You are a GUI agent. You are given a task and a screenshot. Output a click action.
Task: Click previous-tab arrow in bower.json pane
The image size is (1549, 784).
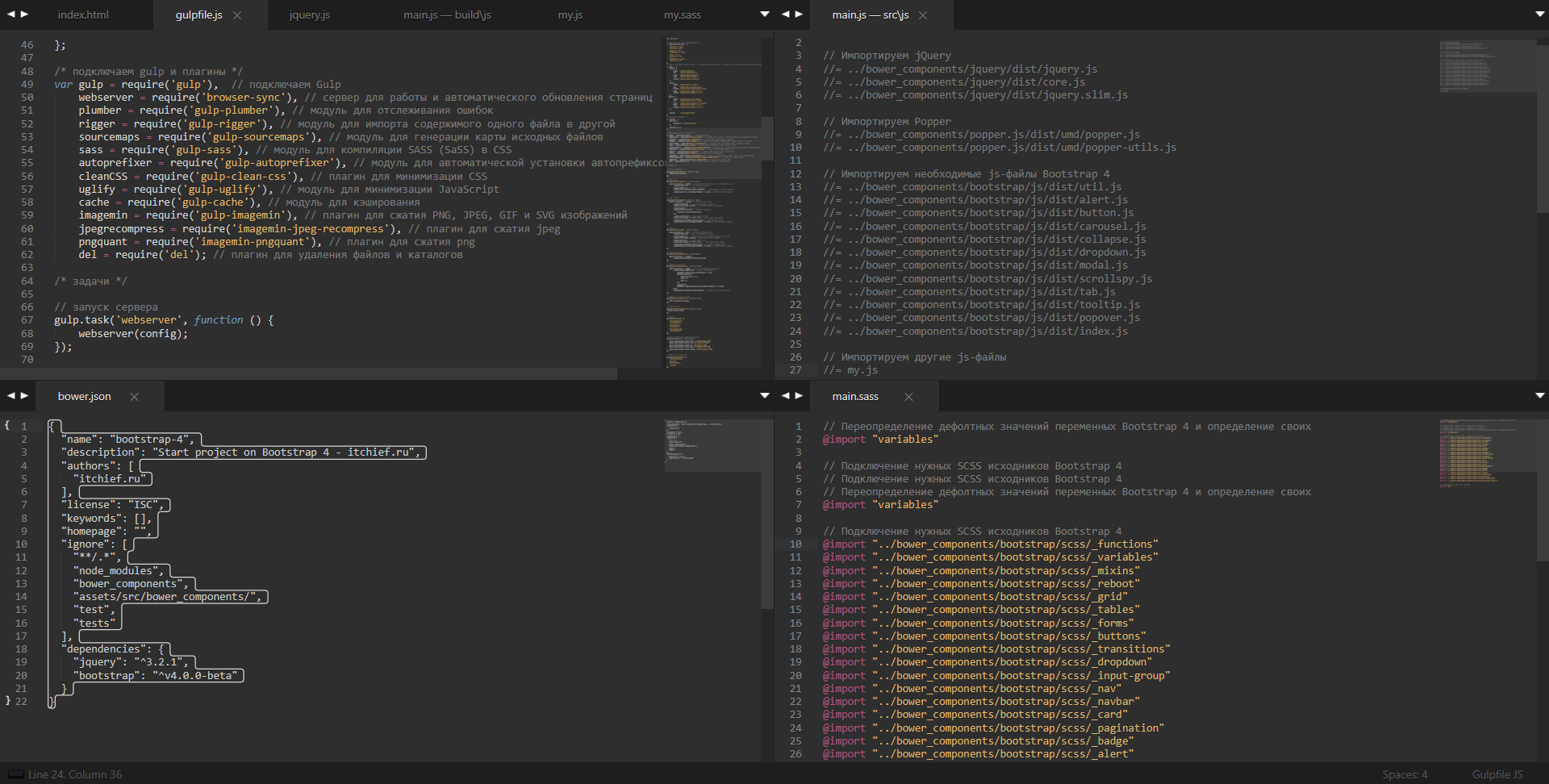(11, 396)
